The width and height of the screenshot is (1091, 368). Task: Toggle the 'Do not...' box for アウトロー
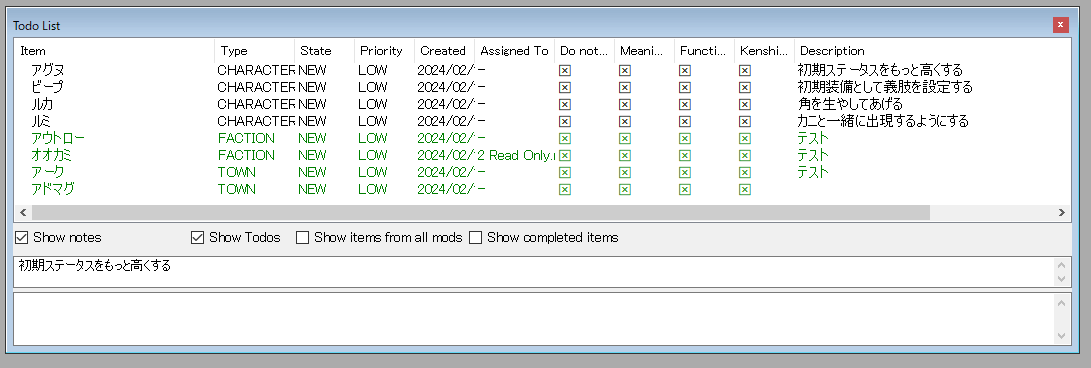[565, 138]
